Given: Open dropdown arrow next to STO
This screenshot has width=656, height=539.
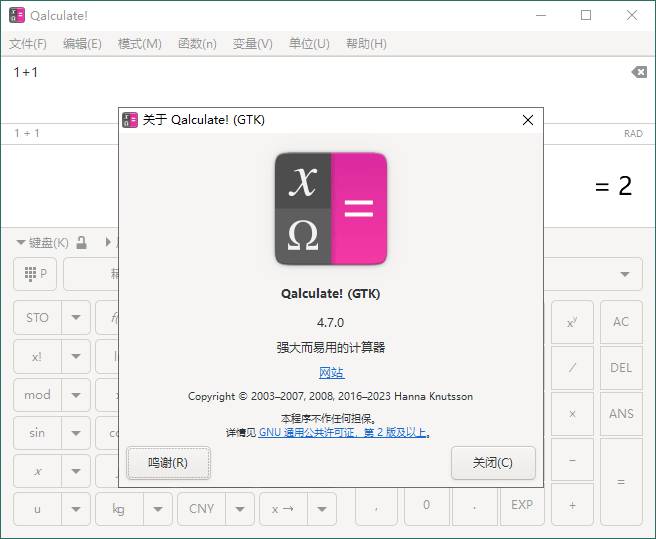Looking at the screenshot, I should pyautogui.click(x=76, y=318).
